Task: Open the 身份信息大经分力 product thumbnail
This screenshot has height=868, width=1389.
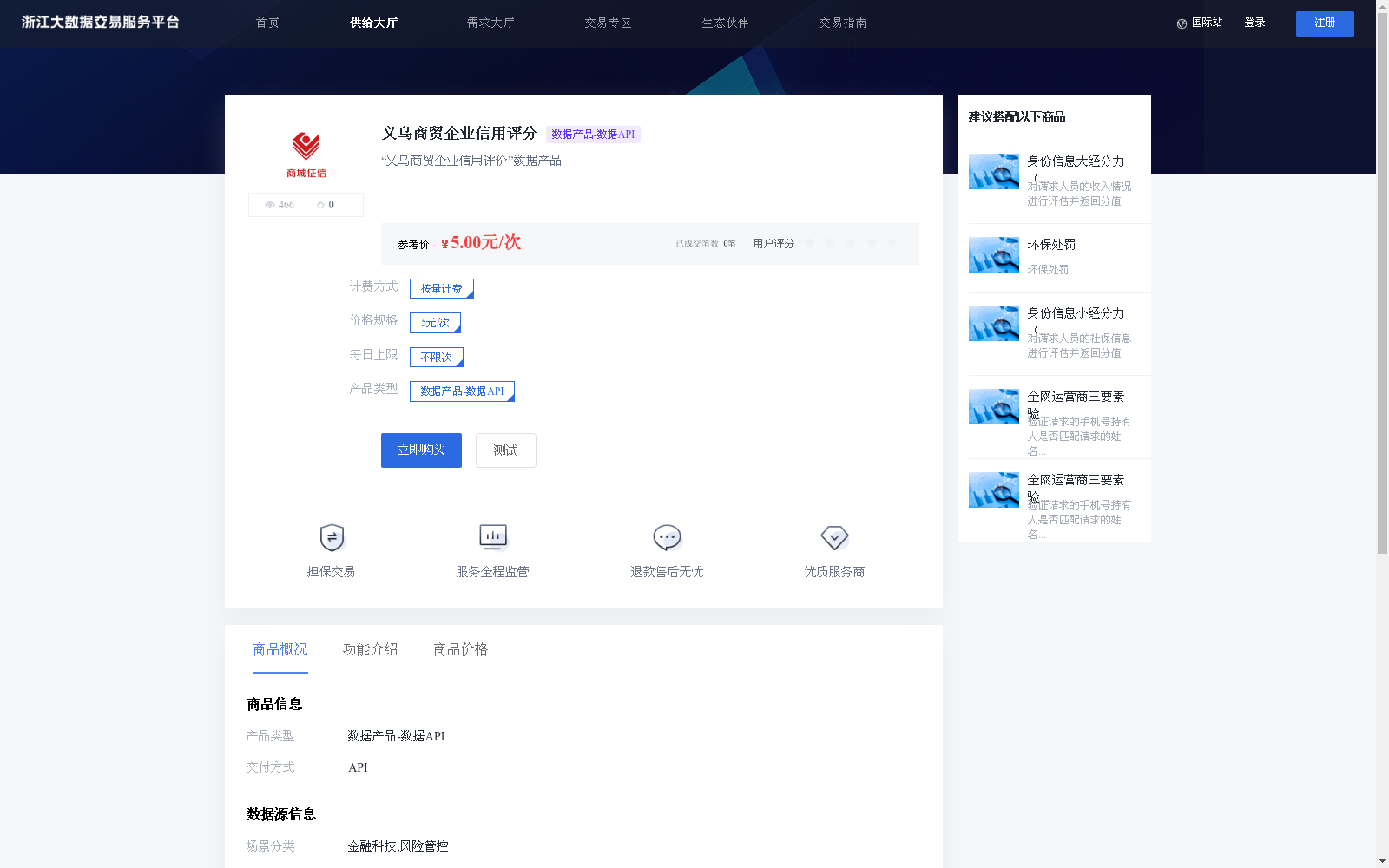Action: coord(994,171)
